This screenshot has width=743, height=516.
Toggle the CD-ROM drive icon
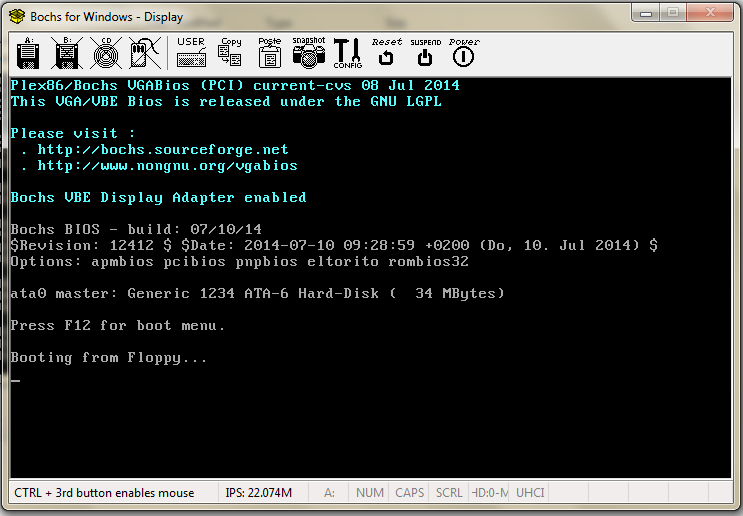(106, 53)
